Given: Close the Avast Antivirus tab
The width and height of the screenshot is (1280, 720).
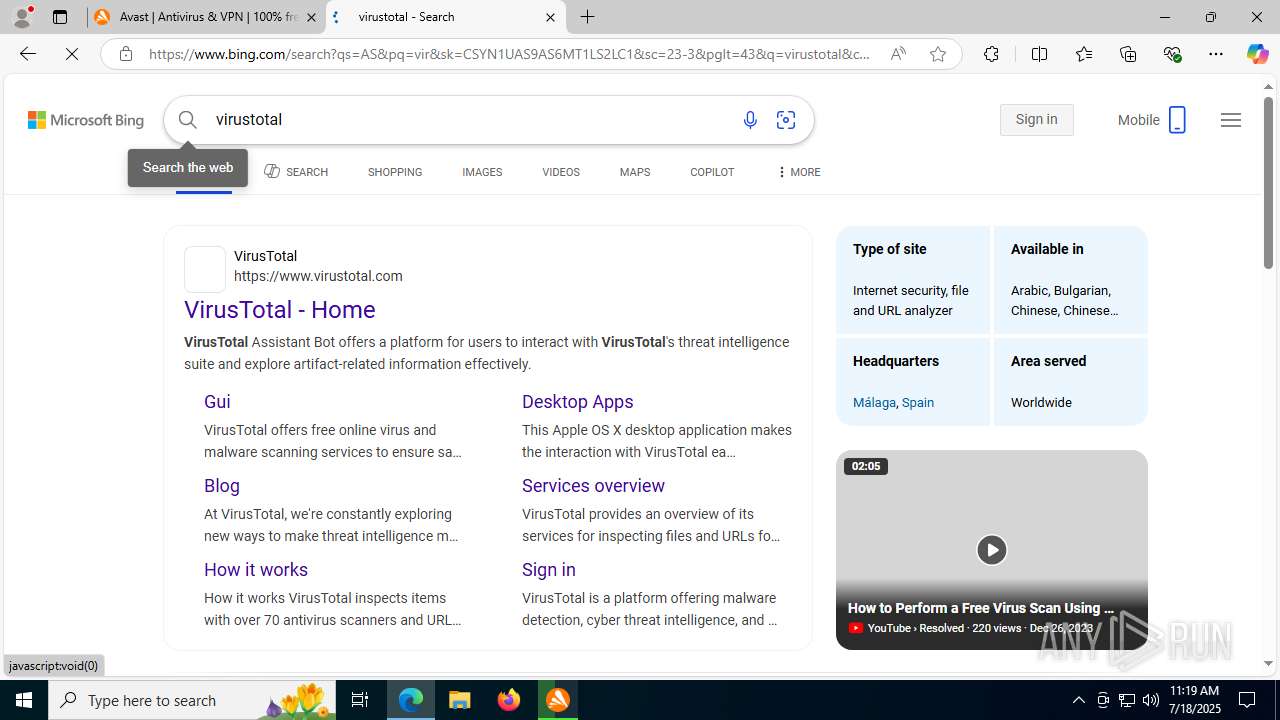Looking at the screenshot, I should pyautogui.click(x=311, y=17).
